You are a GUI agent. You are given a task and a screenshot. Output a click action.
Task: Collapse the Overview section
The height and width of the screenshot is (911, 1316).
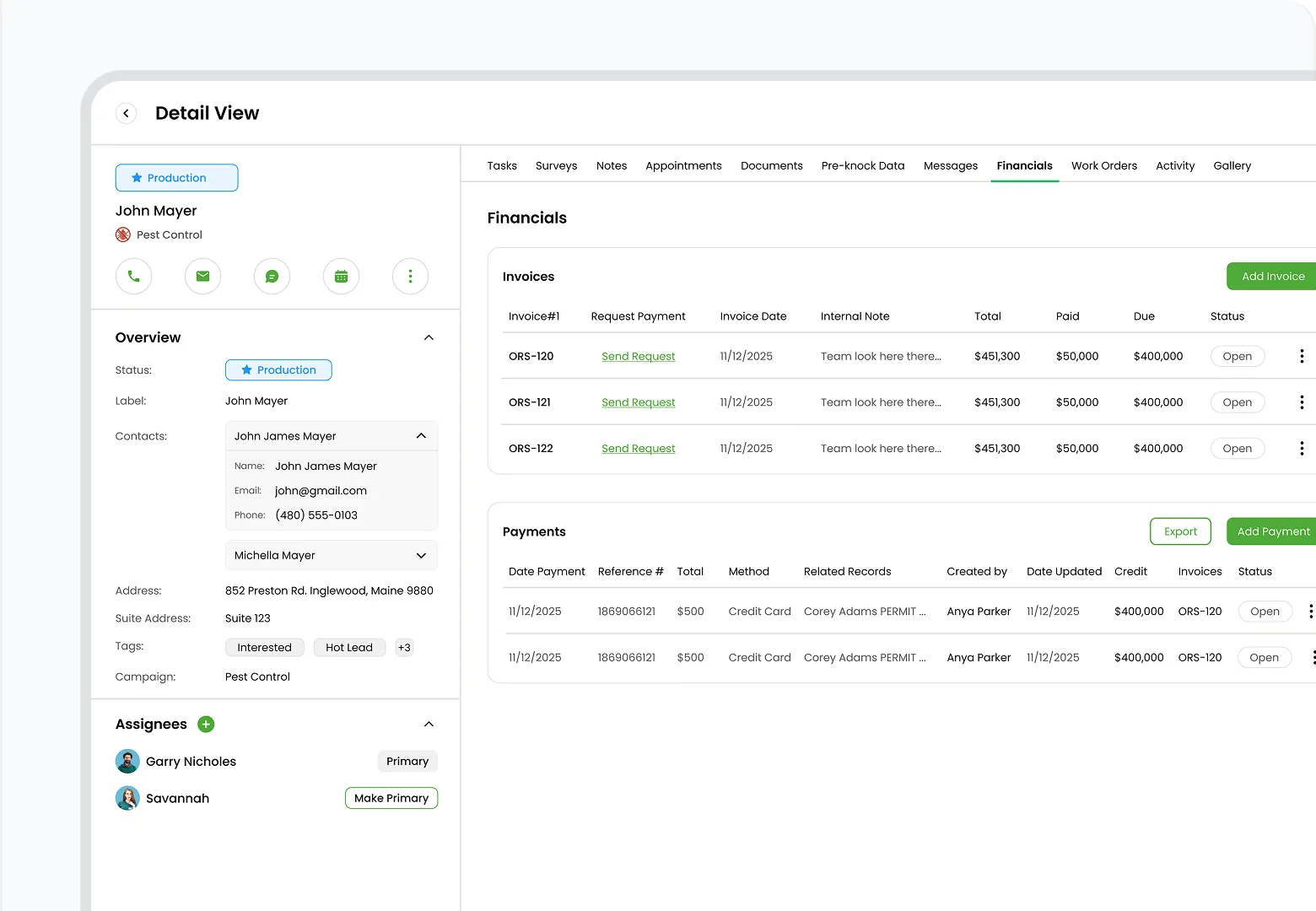click(x=429, y=337)
